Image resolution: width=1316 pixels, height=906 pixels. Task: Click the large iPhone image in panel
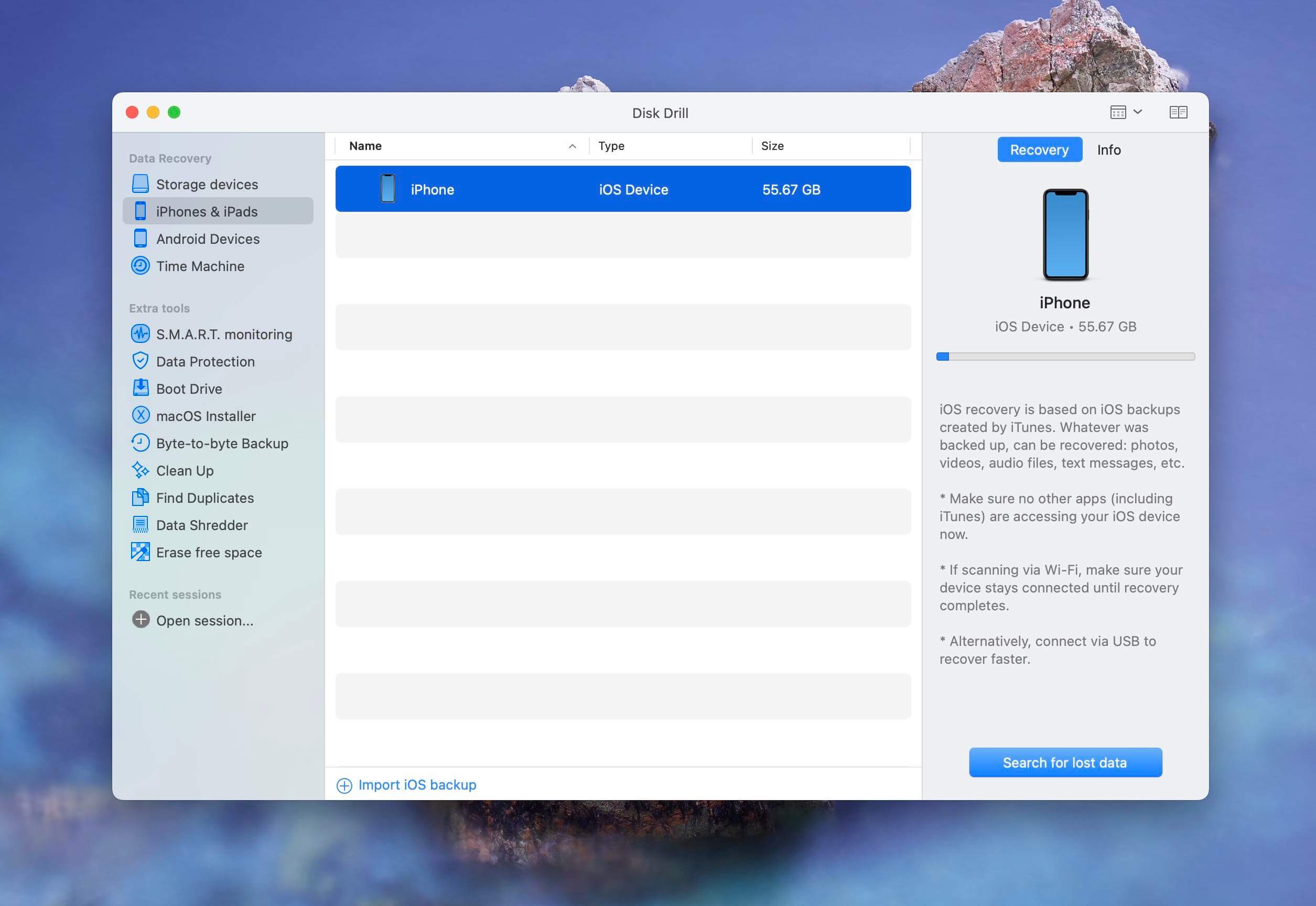1065,234
